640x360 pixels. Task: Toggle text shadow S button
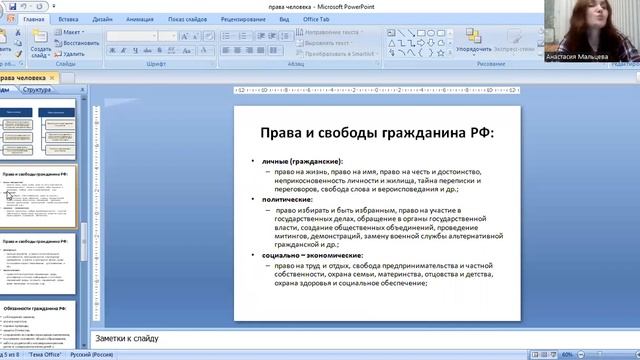[160, 50]
